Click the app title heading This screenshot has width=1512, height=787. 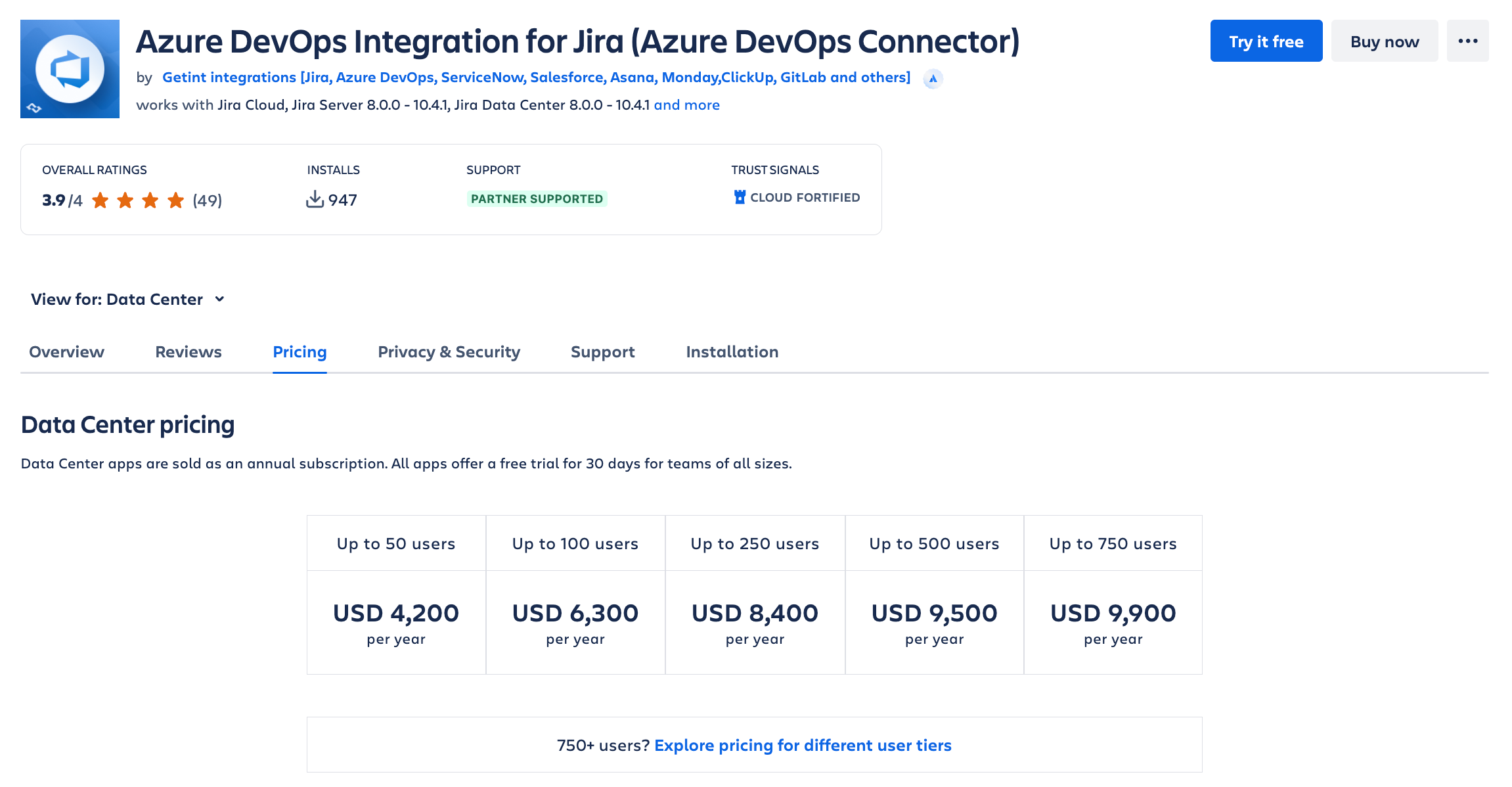point(578,41)
